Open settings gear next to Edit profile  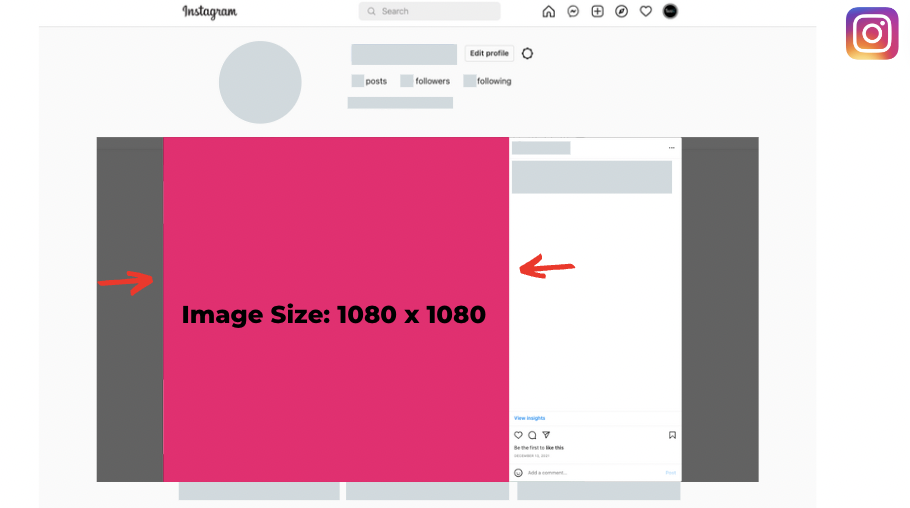[527, 53]
